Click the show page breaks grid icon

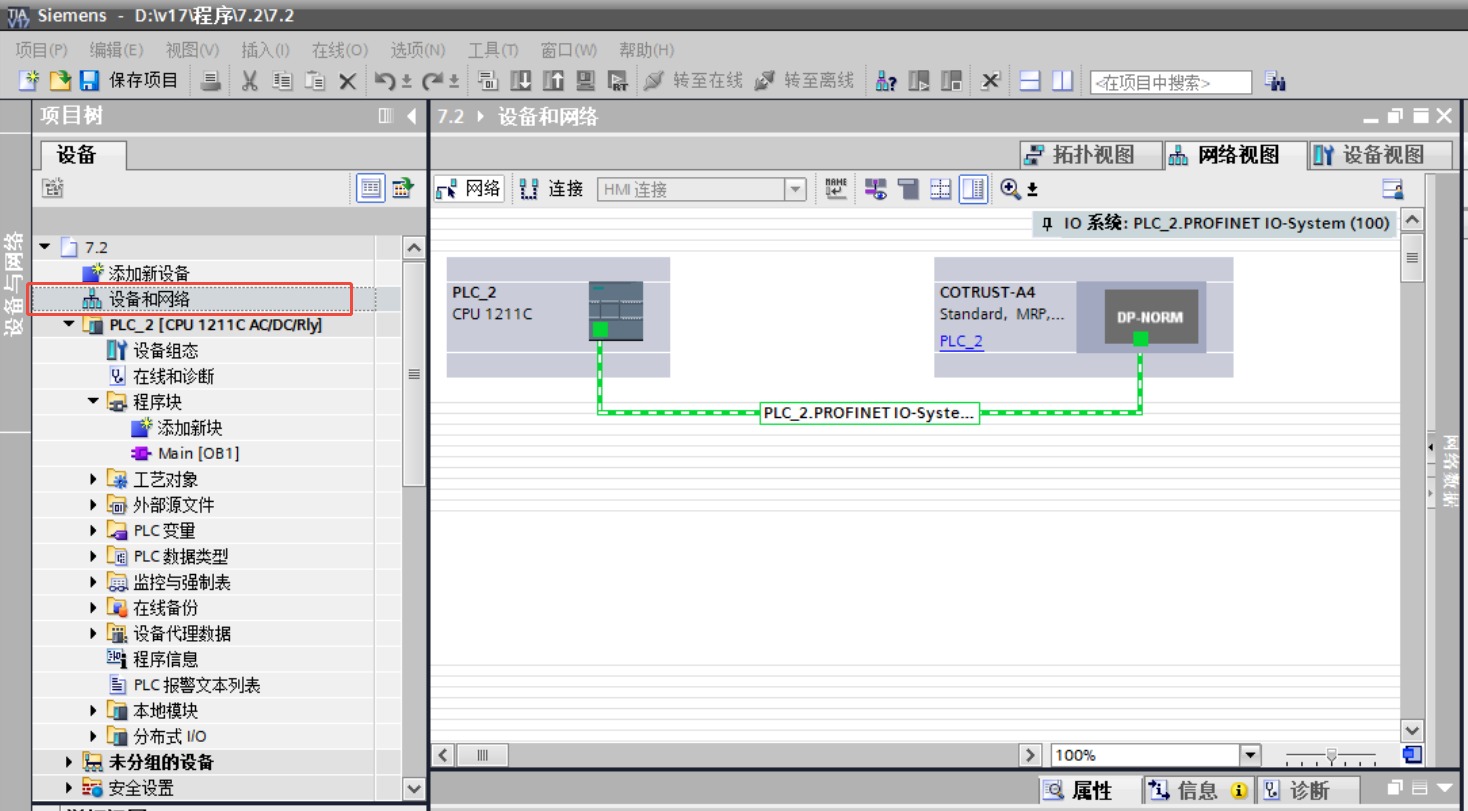(940, 188)
